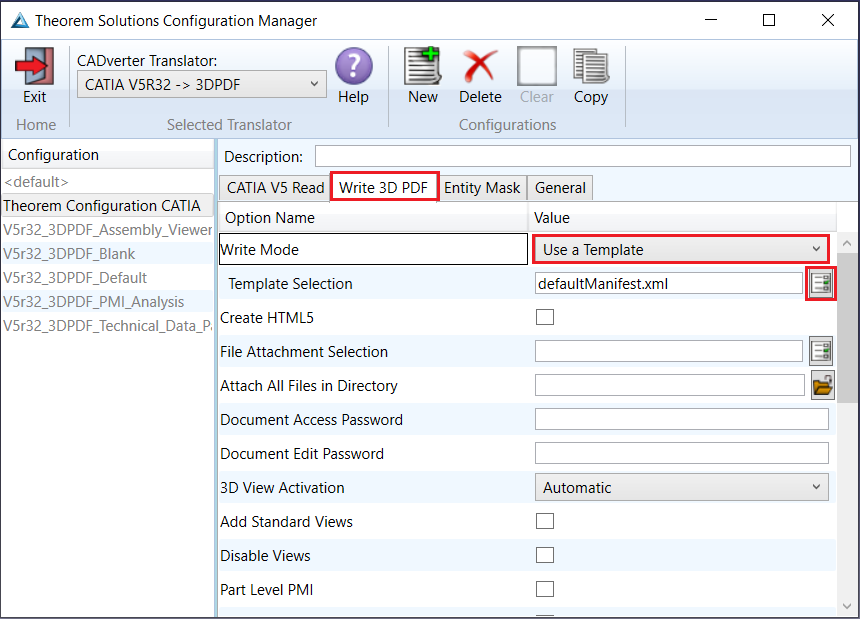Click the Exit icon in the Home group
860x619 pixels.
[35, 66]
